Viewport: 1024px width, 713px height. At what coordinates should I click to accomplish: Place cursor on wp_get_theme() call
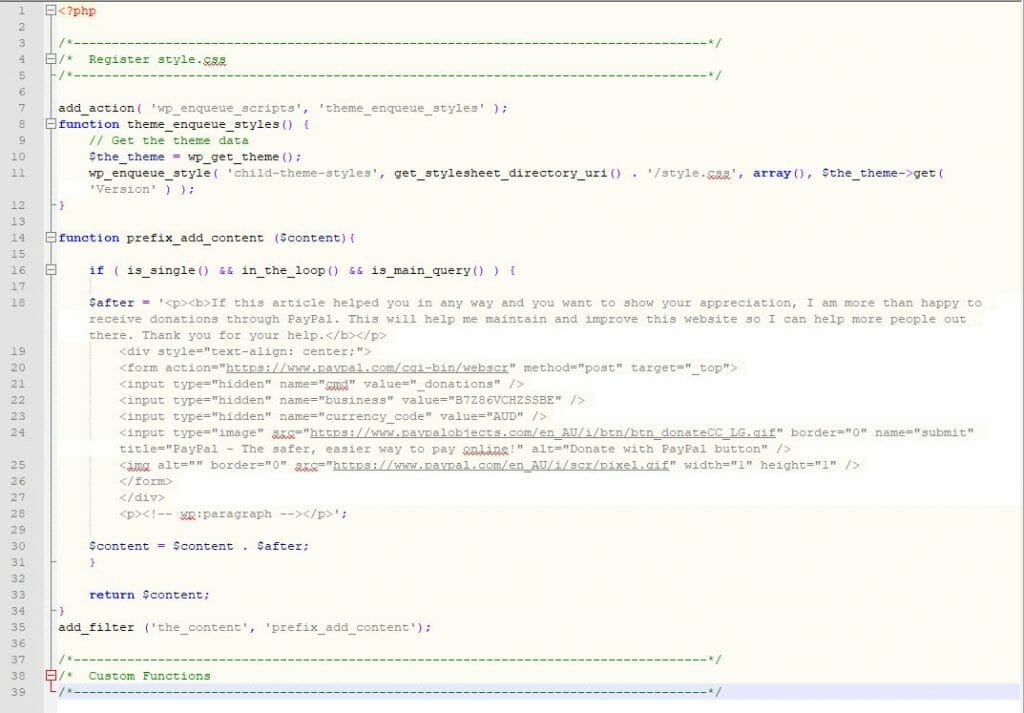[243, 157]
